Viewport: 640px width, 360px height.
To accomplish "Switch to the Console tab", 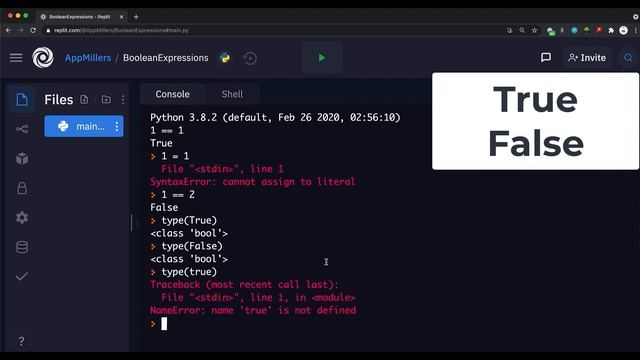I will point(172,94).
